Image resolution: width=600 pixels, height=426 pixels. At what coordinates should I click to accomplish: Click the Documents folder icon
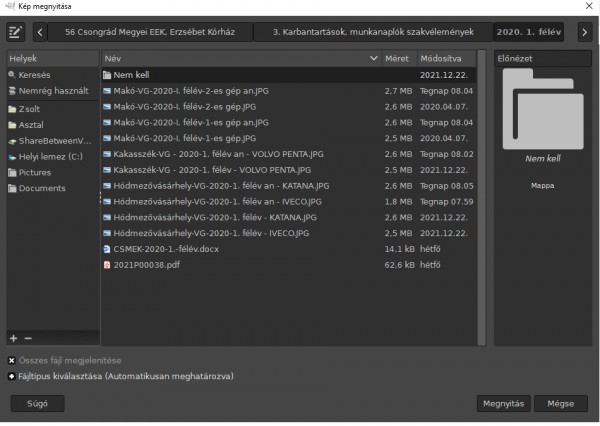point(12,188)
